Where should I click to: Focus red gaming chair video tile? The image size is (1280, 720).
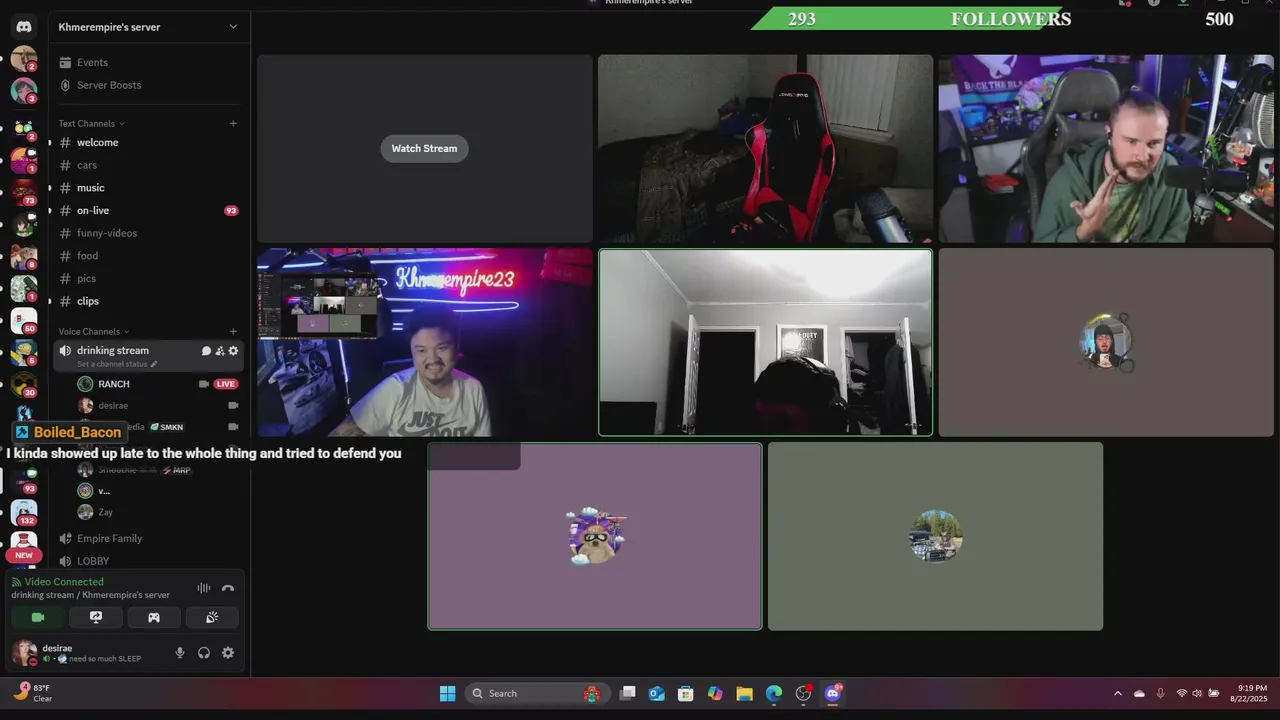tap(765, 148)
